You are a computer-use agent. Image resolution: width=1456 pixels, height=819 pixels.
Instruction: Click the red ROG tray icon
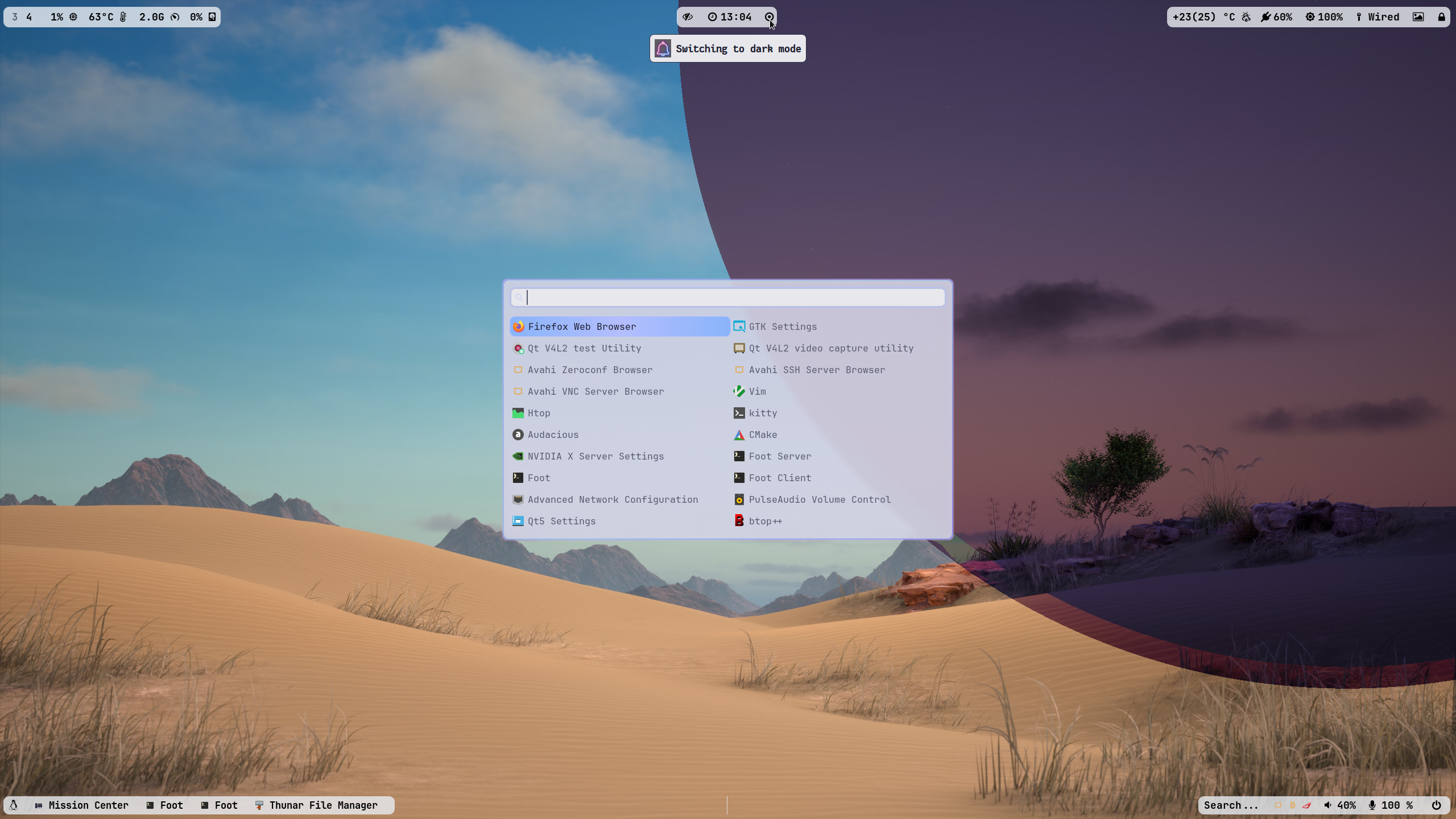point(1307,805)
